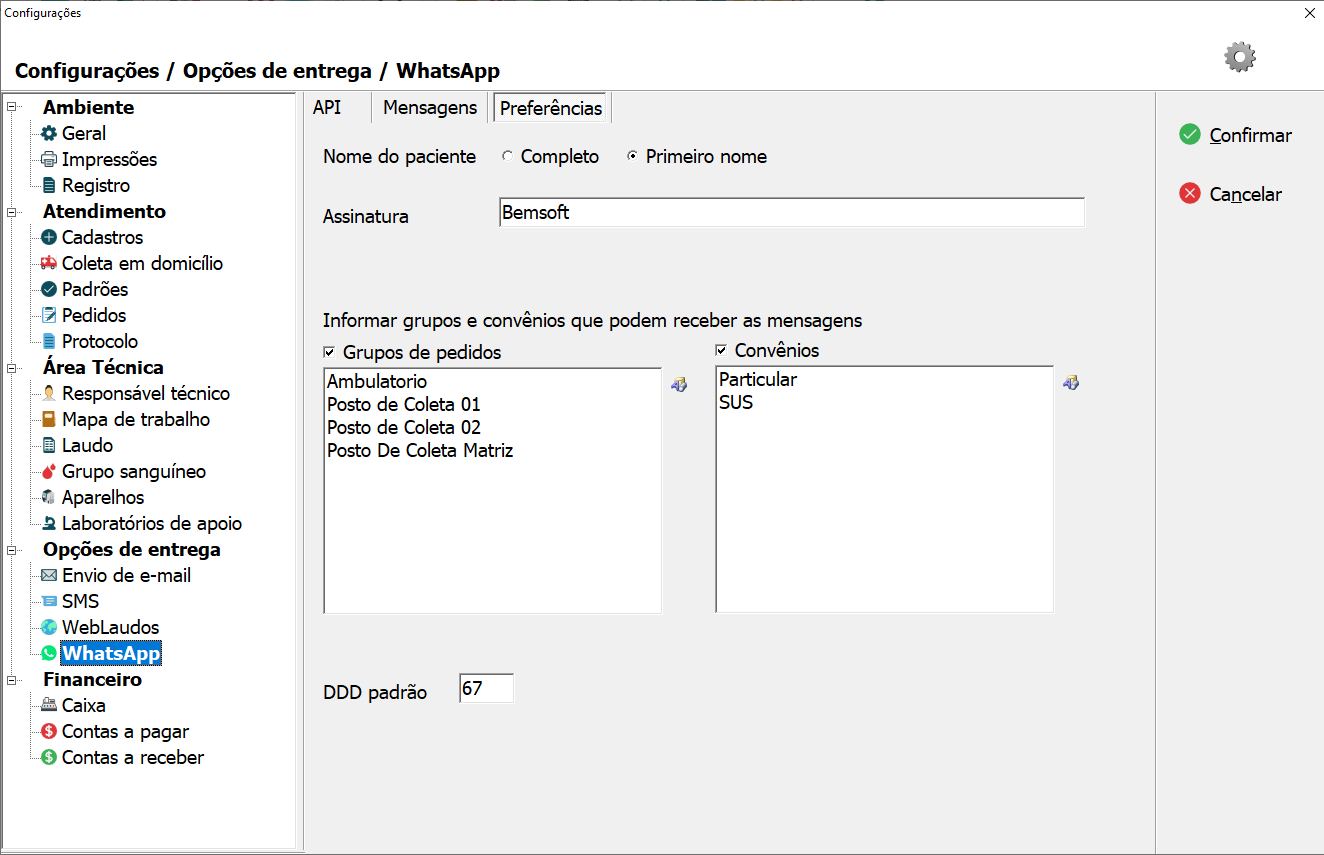Click the Protocolo page icon
The height and width of the screenshot is (855, 1324).
49,341
